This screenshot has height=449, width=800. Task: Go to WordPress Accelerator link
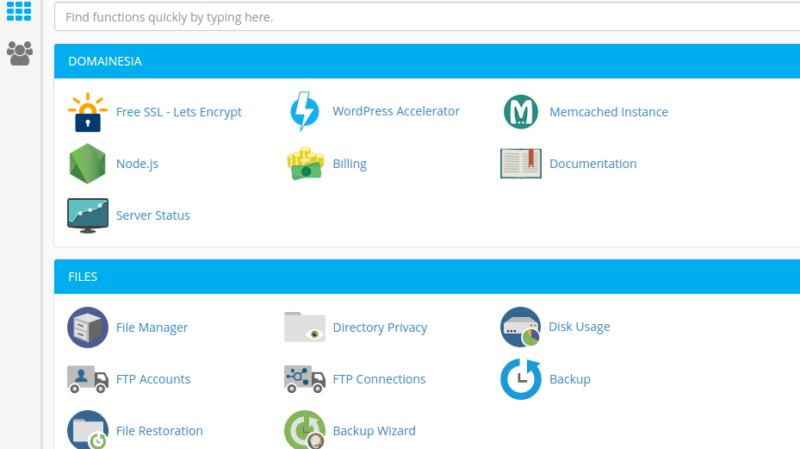[x=396, y=111]
